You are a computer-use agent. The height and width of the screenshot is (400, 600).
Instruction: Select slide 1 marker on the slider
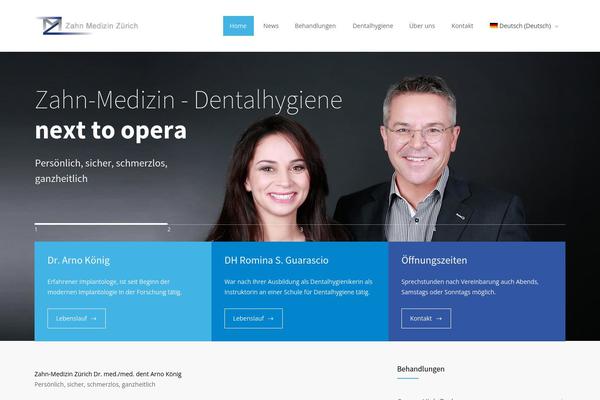point(36,229)
